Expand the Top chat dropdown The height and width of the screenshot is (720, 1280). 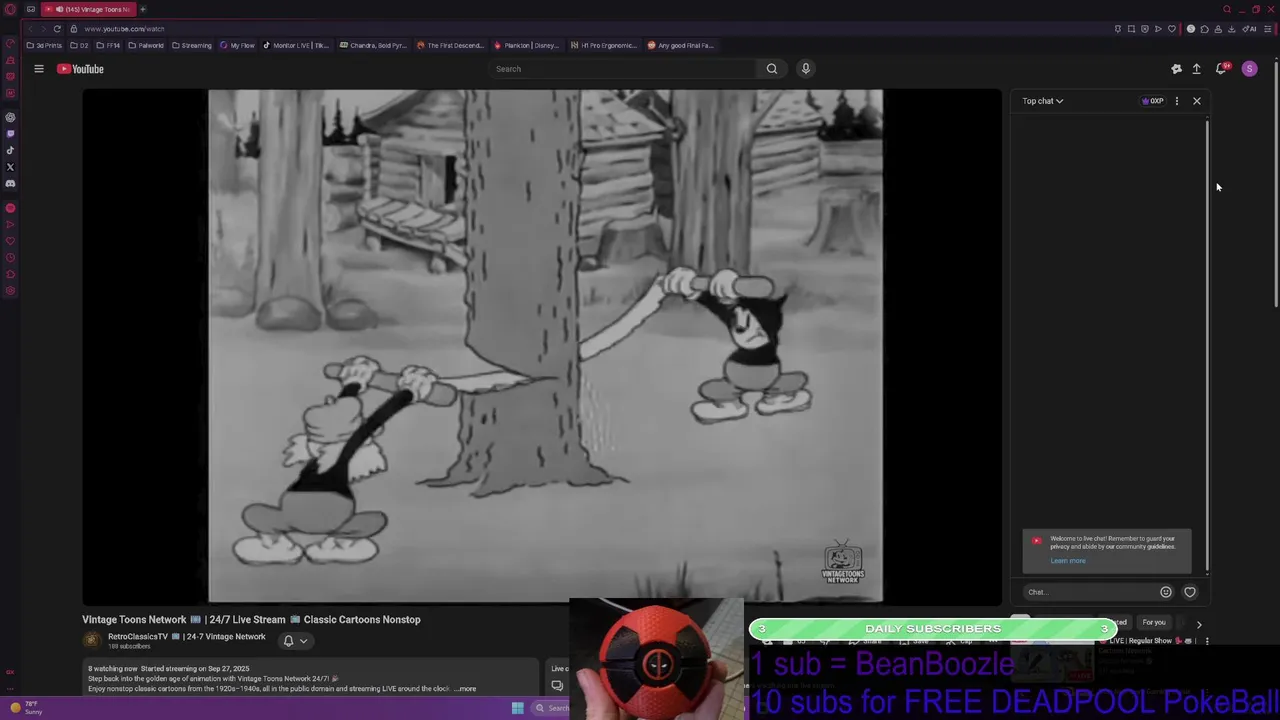(1042, 101)
